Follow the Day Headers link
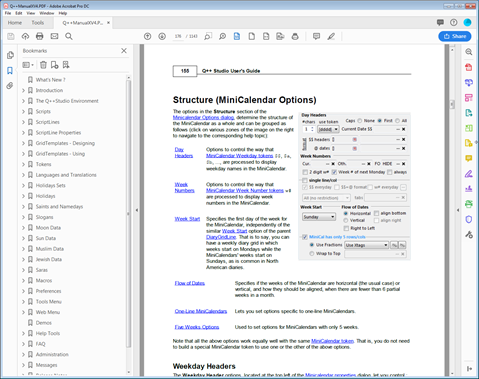 pos(183,153)
